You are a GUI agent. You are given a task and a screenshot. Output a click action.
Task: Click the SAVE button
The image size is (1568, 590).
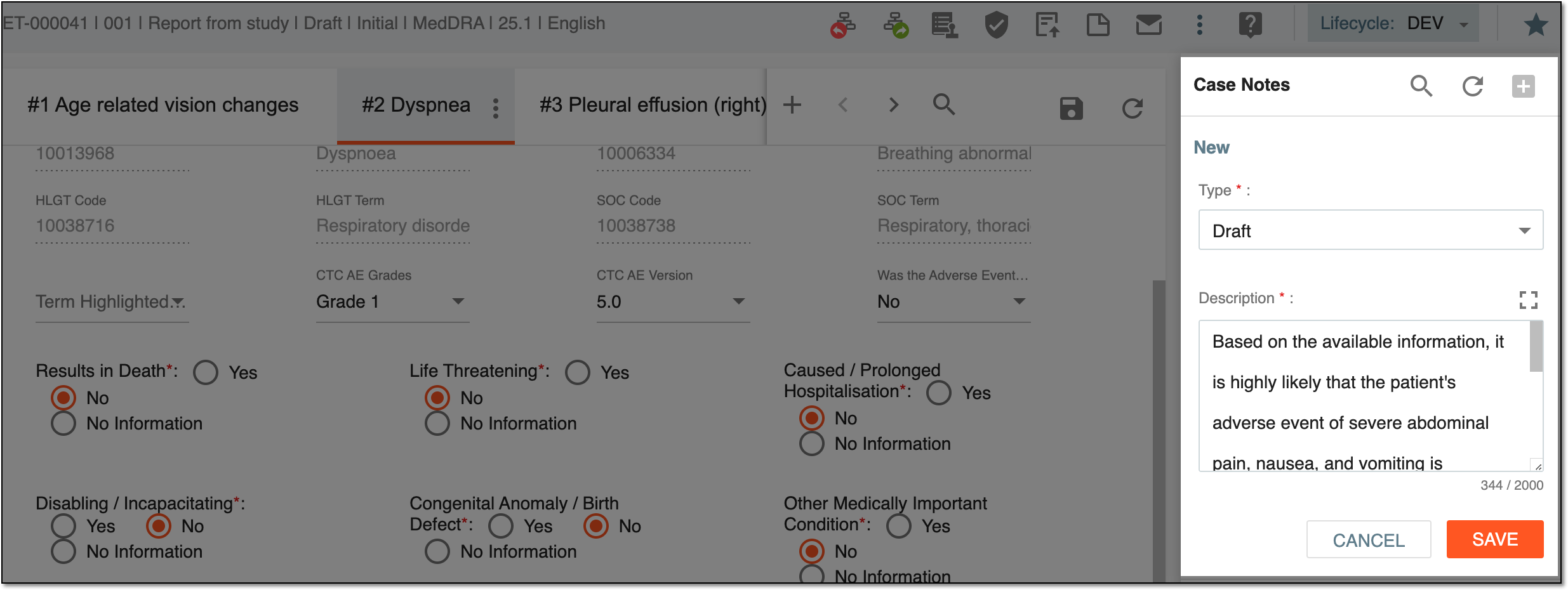pos(1495,539)
